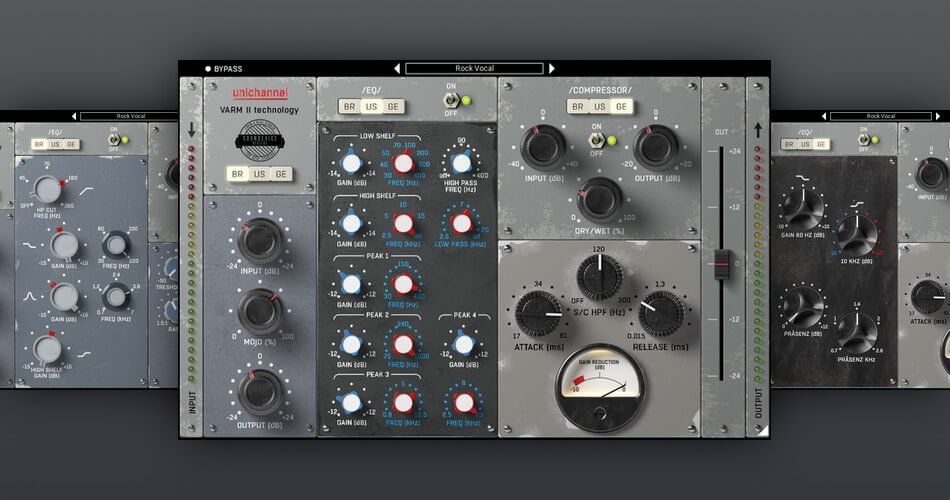The width and height of the screenshot is (950, 500).
Task: Click the Low Shelf FREQ (Hz) red knob
Action: click(403, 163)
